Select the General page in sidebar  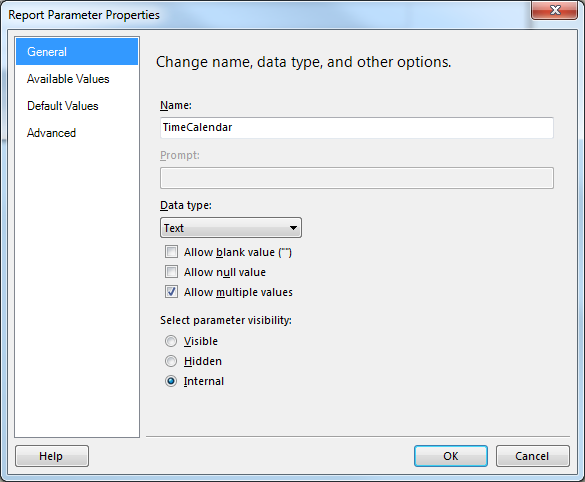(77, 51)
